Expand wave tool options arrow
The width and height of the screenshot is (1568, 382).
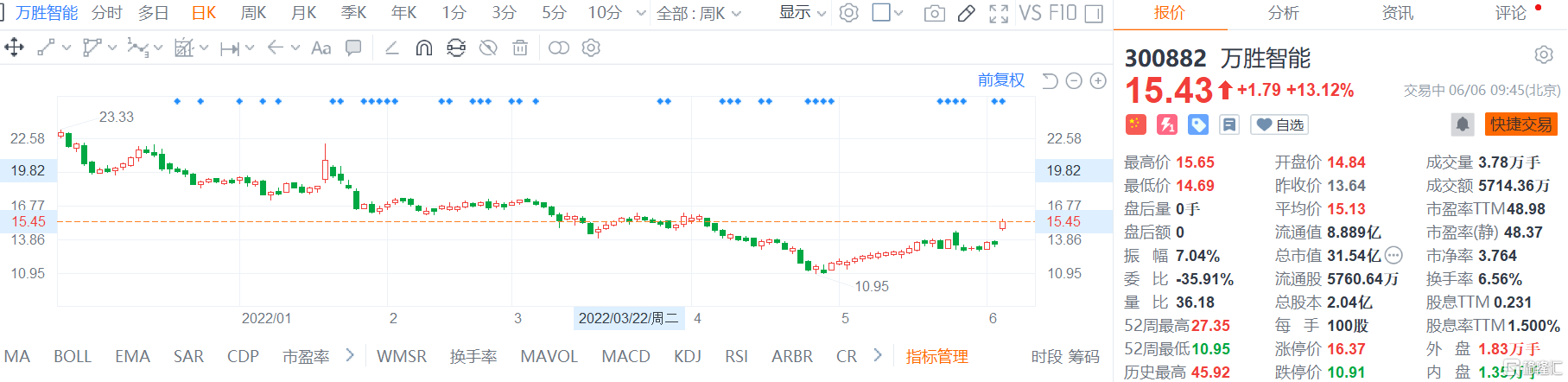(x=158, y=48)
